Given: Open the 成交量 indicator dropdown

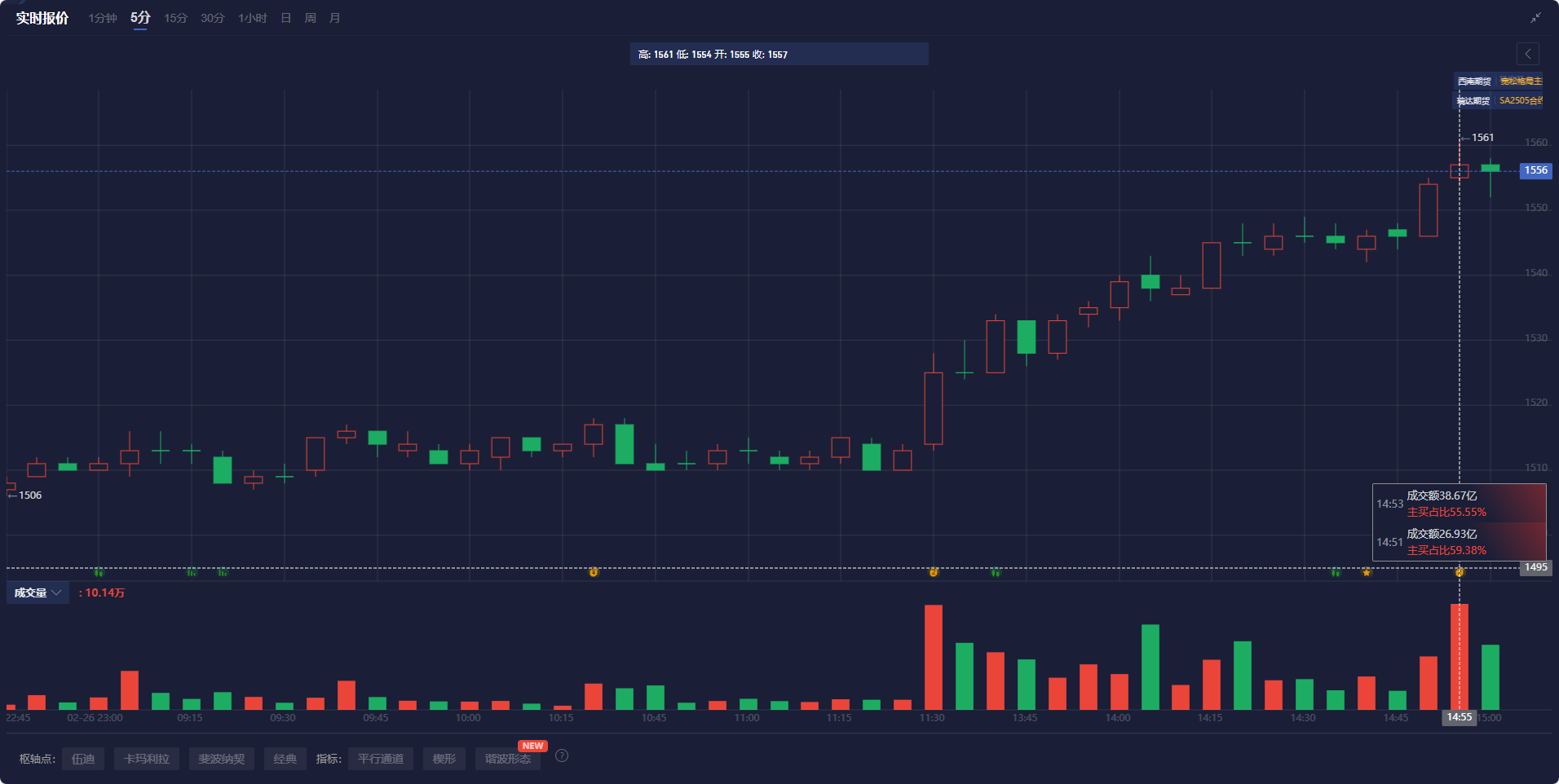Looking at the screenshot, I should 38,592.
